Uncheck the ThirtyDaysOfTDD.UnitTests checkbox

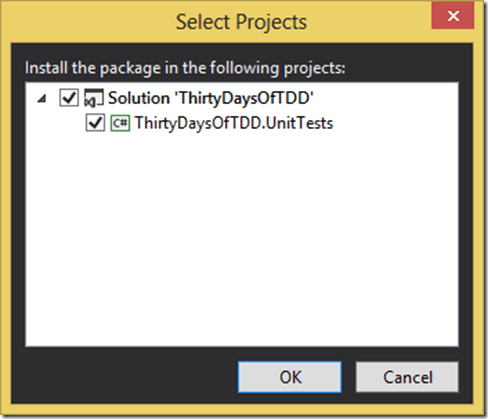coord(95,123)
